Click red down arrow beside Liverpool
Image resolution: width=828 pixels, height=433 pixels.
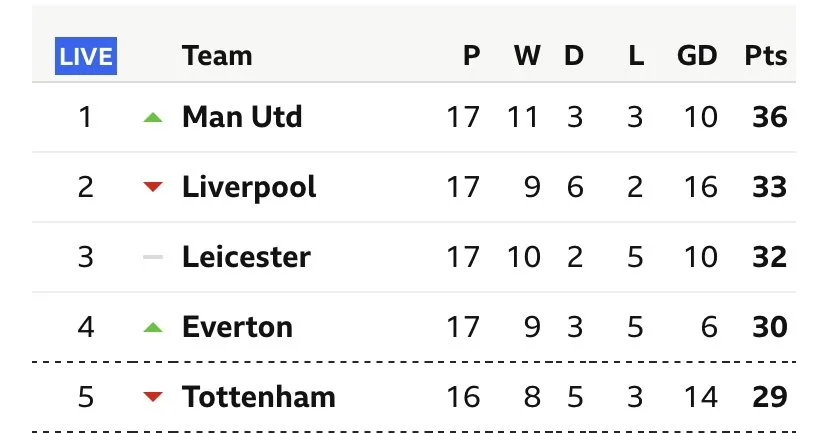pyautogui.click(x=152, y=188)
